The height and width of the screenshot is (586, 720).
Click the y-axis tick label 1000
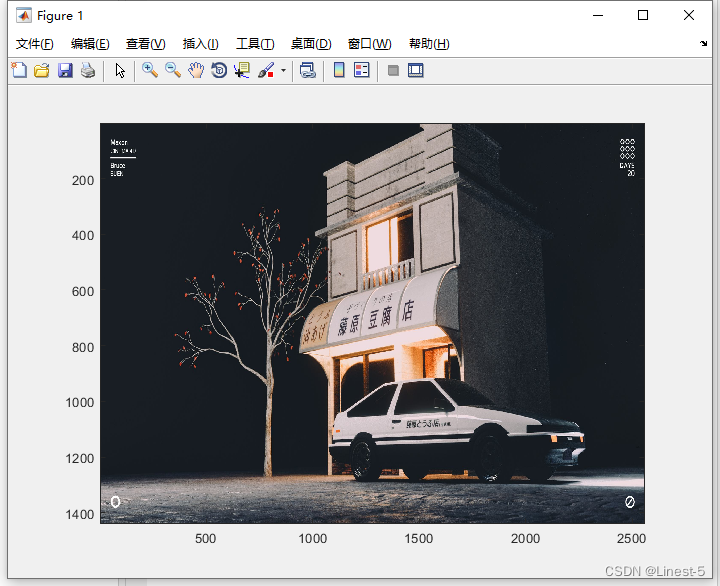pos(80,403)
